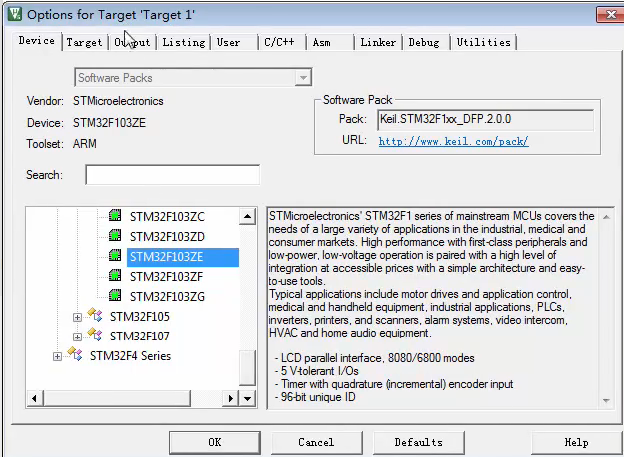Select STM32F103ZF in device tree
624x457 pixels.
[x=166, y=277]
